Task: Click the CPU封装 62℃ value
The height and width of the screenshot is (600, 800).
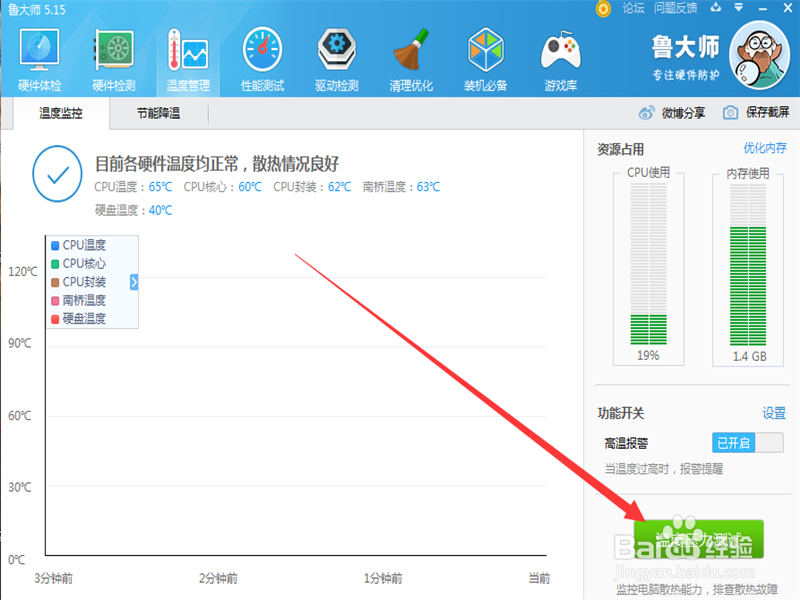Action: point(340,187)
